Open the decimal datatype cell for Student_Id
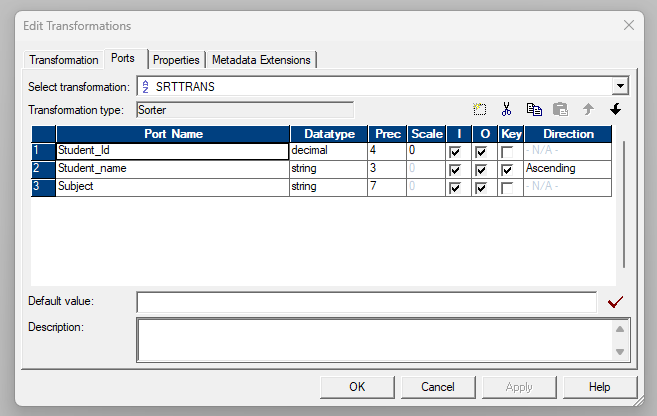 (328, 151)
